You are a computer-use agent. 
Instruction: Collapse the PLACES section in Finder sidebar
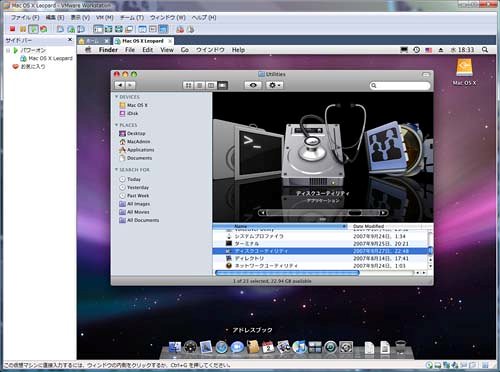click(x=116, y=125)
